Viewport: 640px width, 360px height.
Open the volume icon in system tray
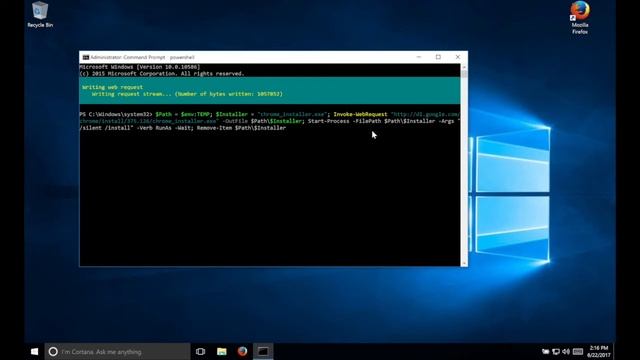566,351
